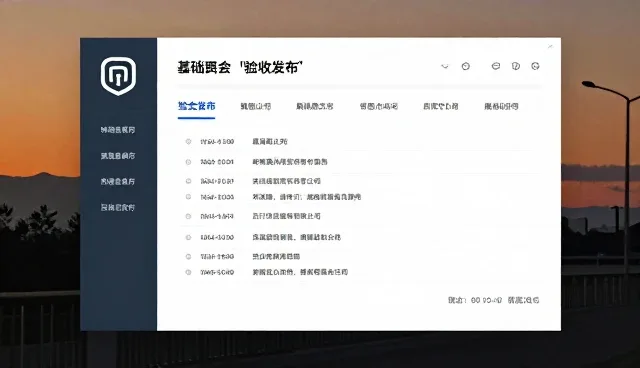Viewport: 640px width, 368px height.
Task: Click the status text at the bottom right
Action: (x=493, y=300)
